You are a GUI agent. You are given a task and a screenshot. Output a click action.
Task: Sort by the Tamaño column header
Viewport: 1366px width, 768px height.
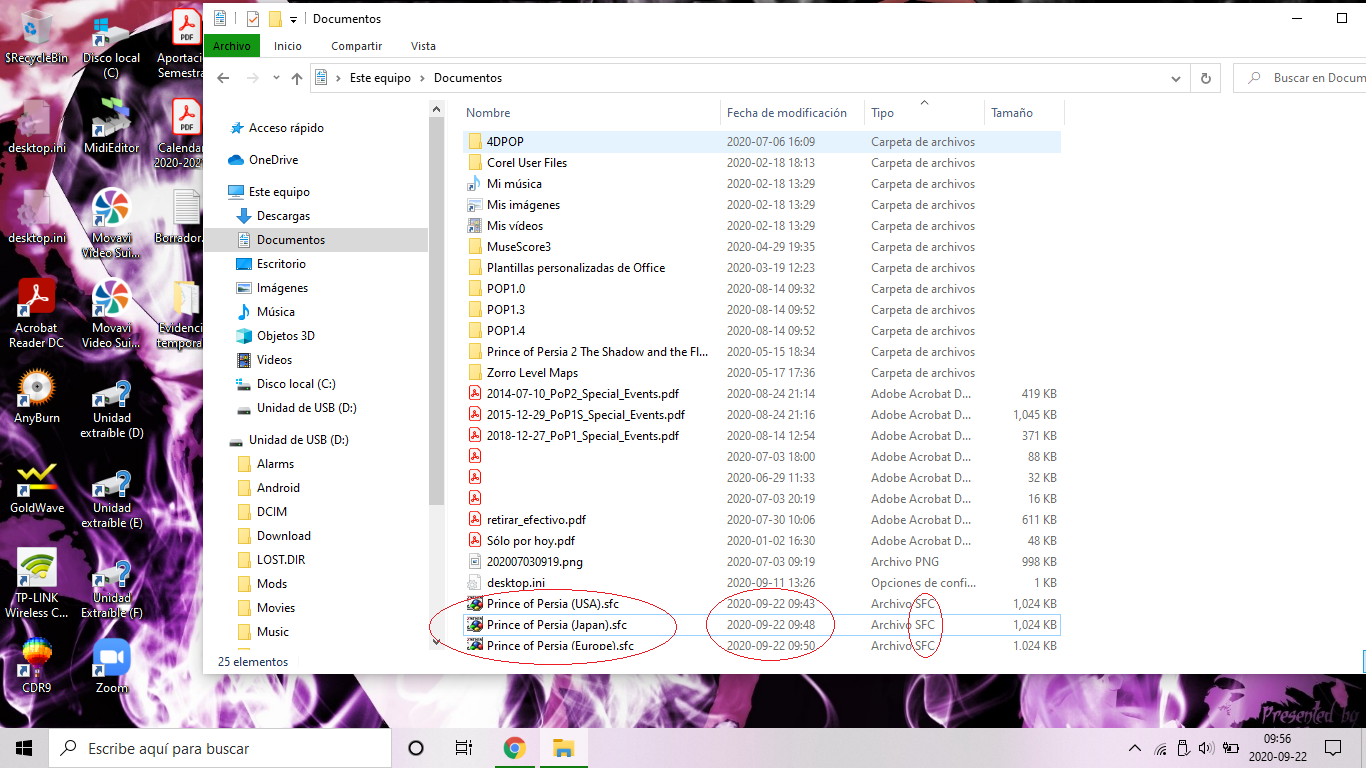click(x=1024, y=113)
